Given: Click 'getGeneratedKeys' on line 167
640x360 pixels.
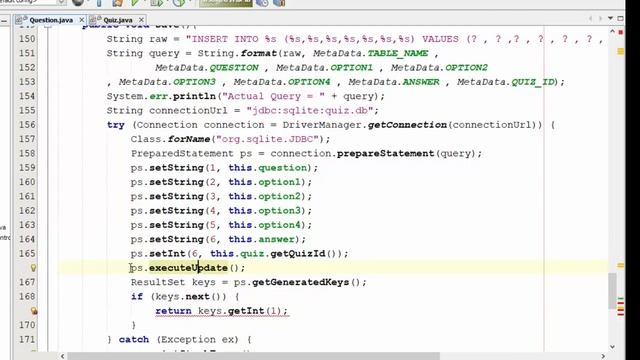Looking at the screenshot, I should pos(300,282).
